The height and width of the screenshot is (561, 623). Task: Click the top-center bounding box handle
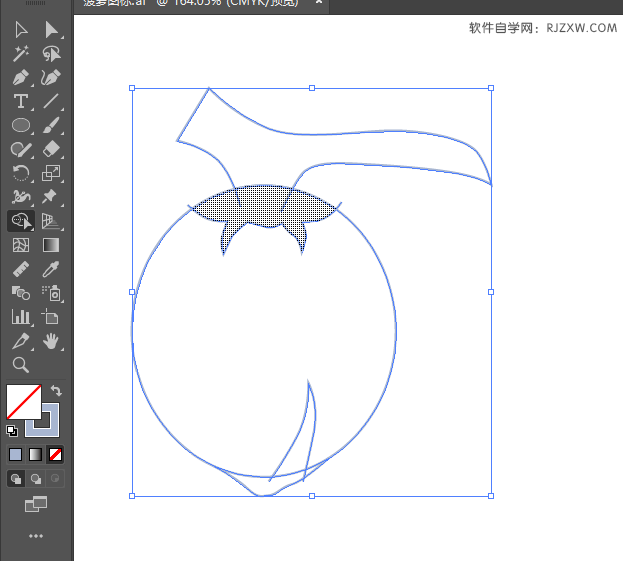click(312, 88)
